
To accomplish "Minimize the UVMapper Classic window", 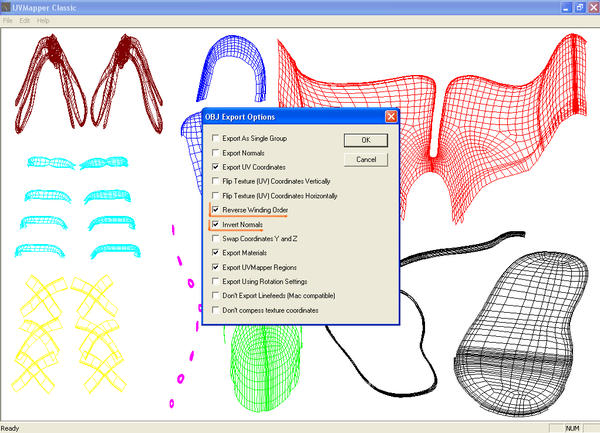I will point(566,7).
